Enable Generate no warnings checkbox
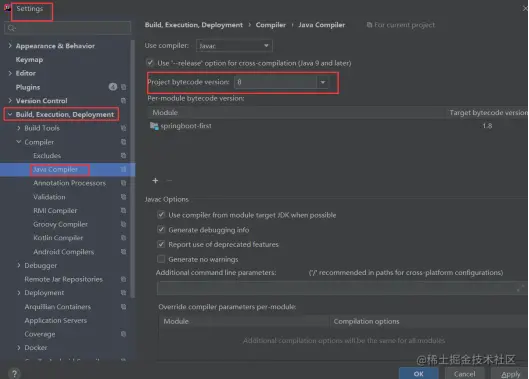 pos(161,259)
